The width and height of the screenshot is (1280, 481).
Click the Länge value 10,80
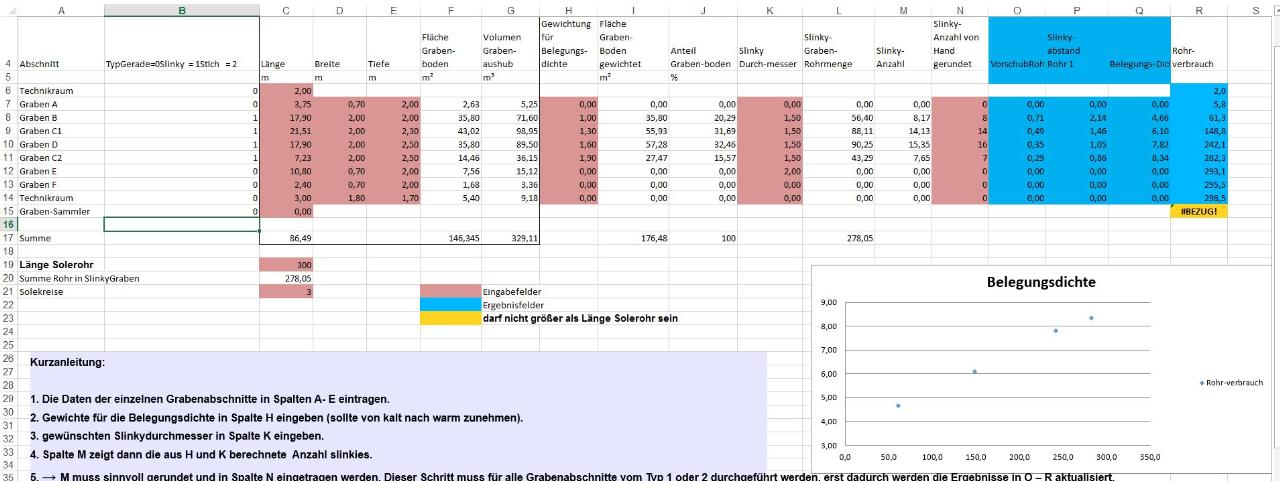point(286,171)
